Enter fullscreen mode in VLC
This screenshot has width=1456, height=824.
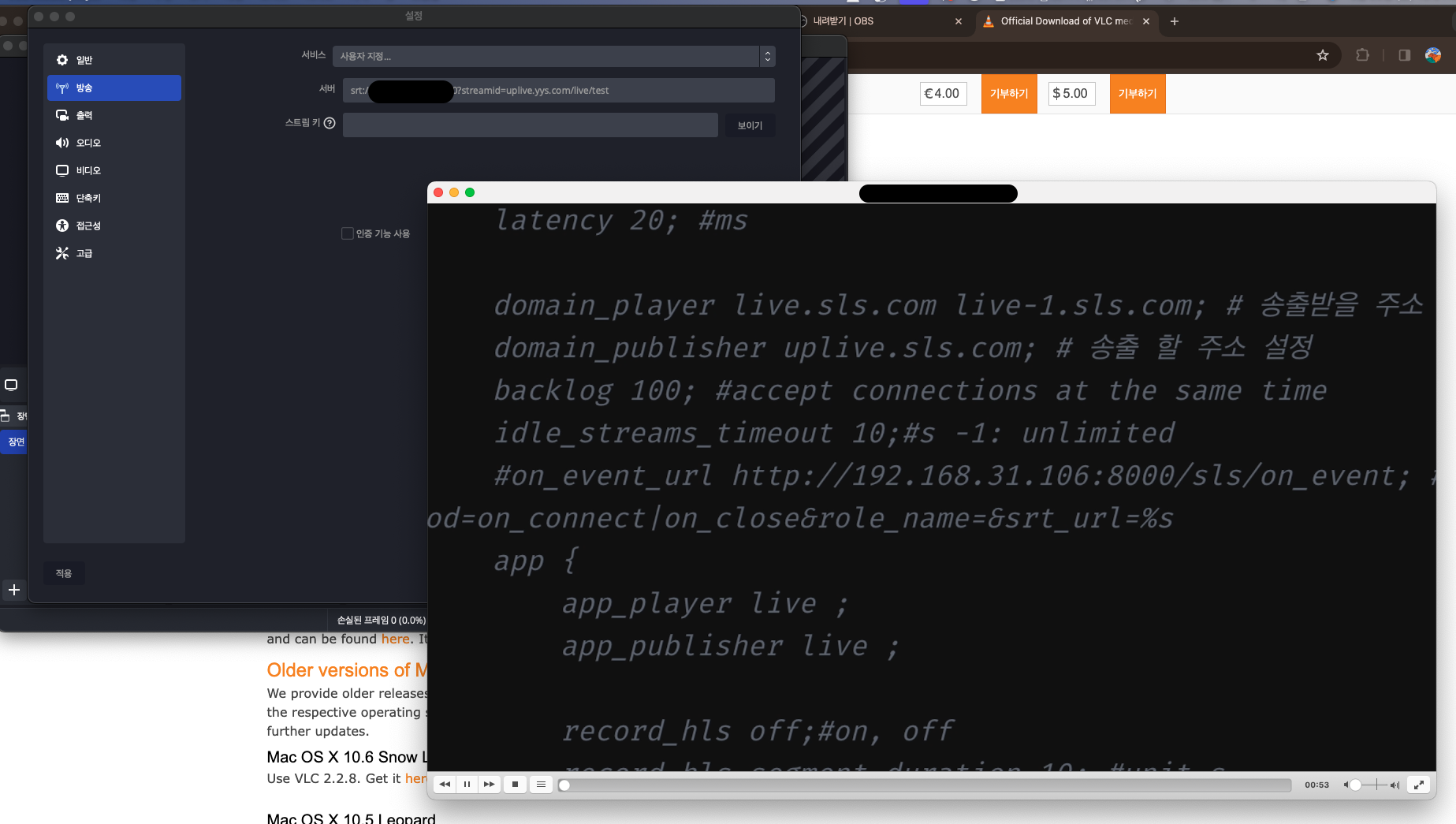coord(1418,784)
